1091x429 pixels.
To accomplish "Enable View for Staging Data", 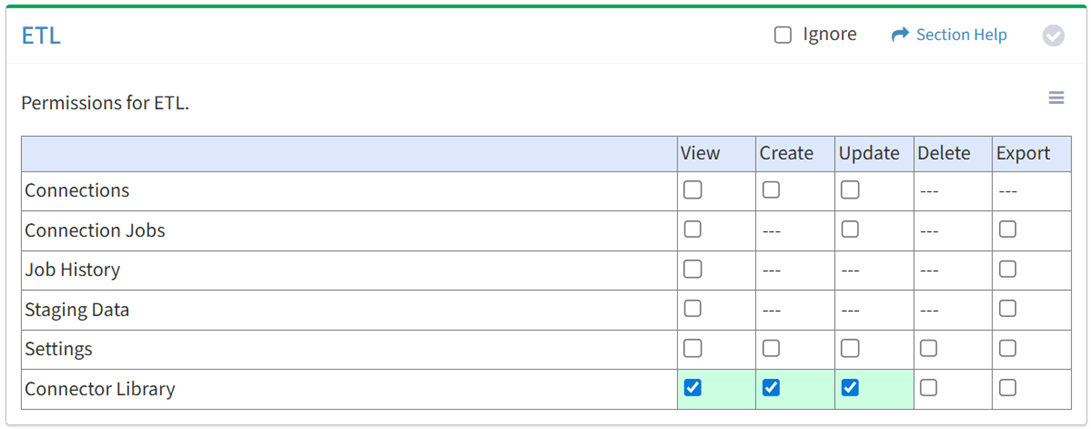I will (x=692, y=309).
